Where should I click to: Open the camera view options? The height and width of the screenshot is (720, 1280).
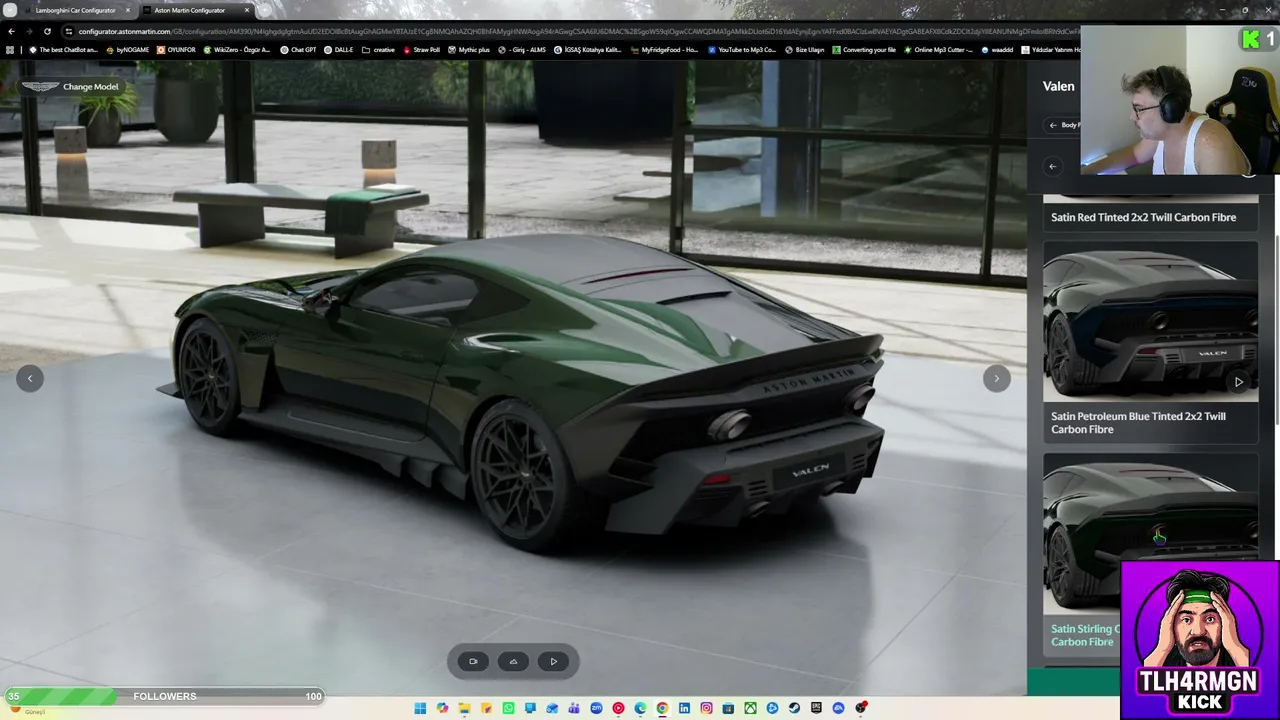pyautogui.click(x=473, y=661)
